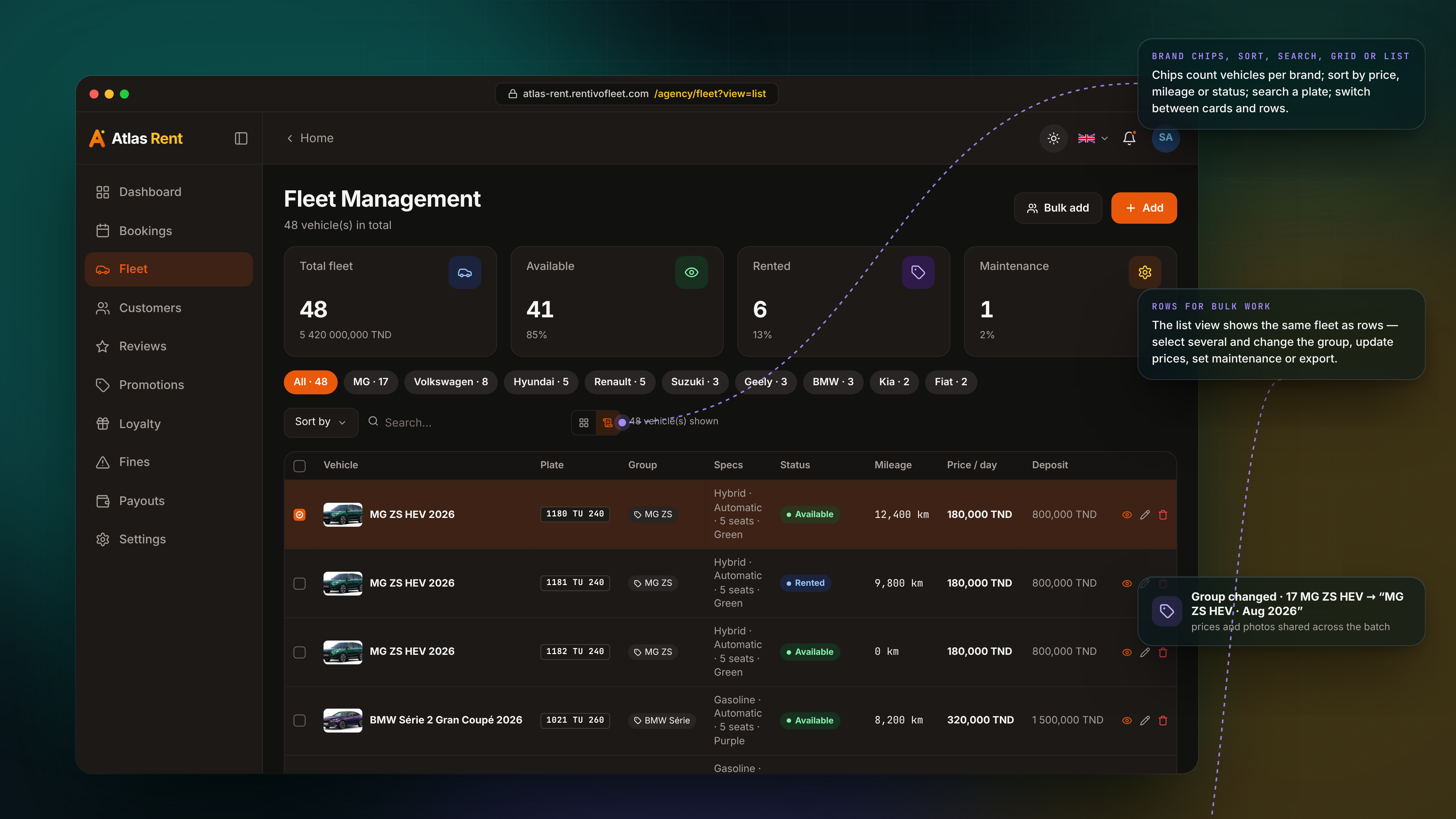Click the Atlas Rent logo
1456x819 pixels.
[136, 138]
